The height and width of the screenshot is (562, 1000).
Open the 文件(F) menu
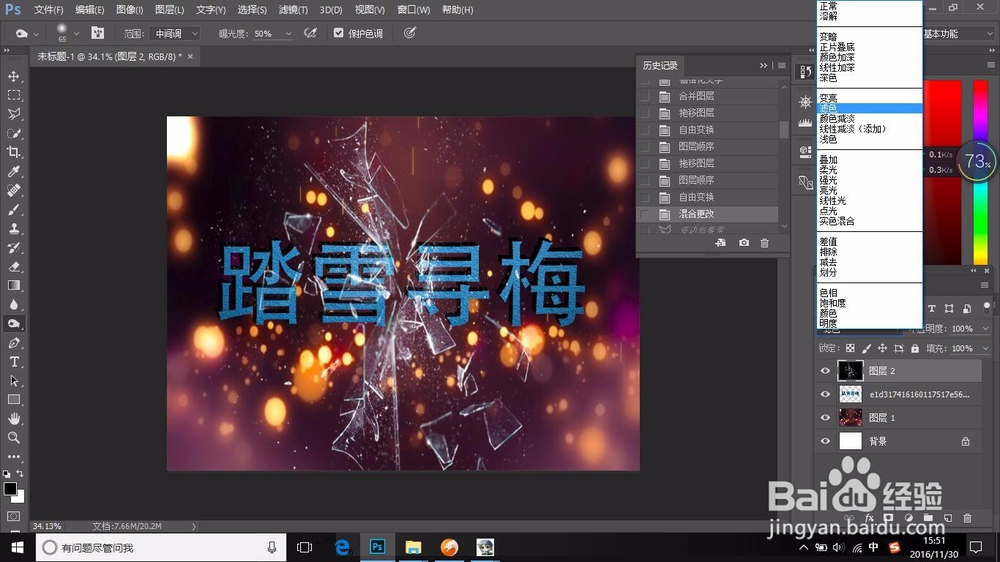click(x=48, y=10)
